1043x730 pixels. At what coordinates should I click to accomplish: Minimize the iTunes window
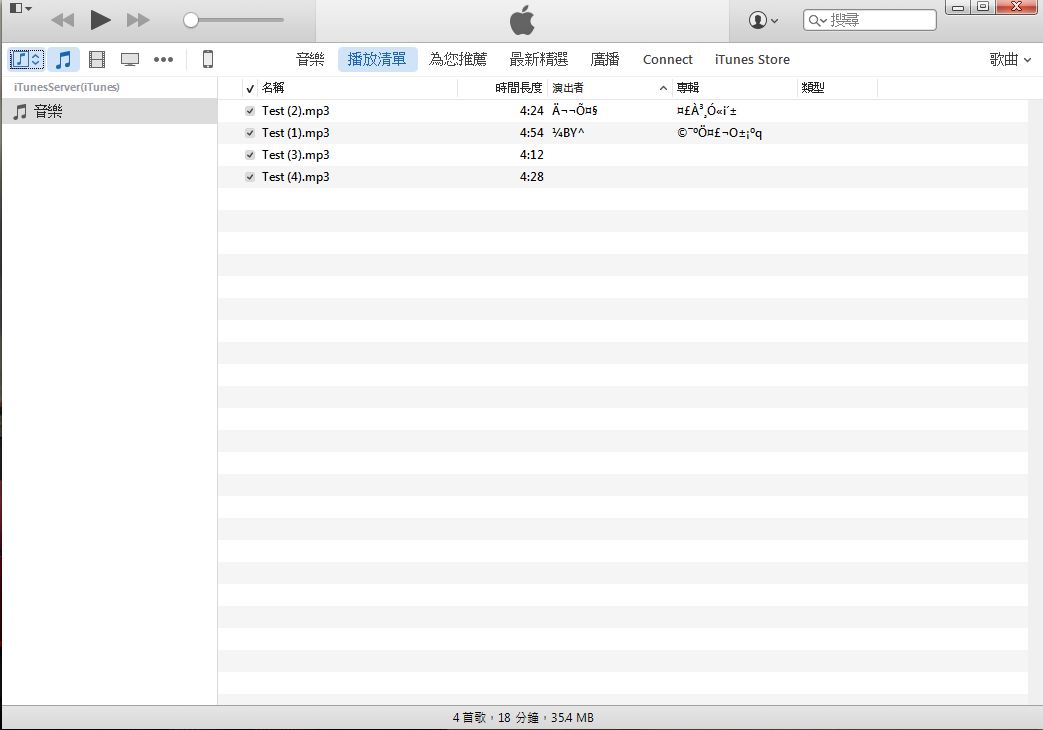click(959, 8)
